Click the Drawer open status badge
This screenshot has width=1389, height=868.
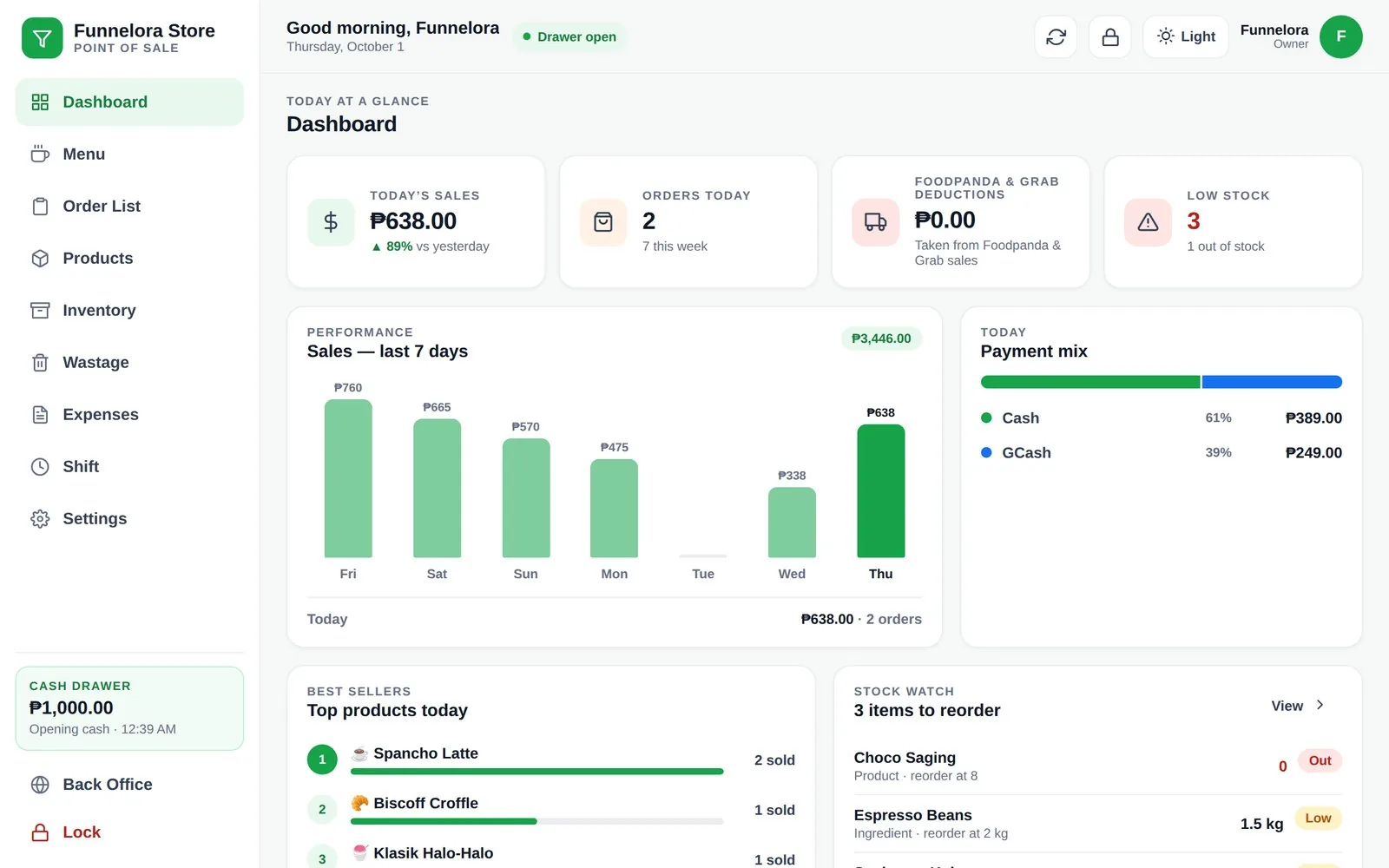[569, 36]
